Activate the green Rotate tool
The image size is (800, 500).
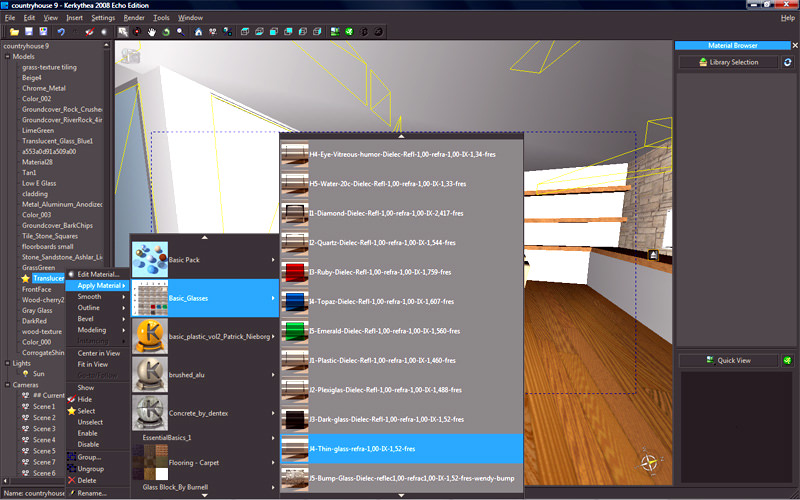point(166,32)
